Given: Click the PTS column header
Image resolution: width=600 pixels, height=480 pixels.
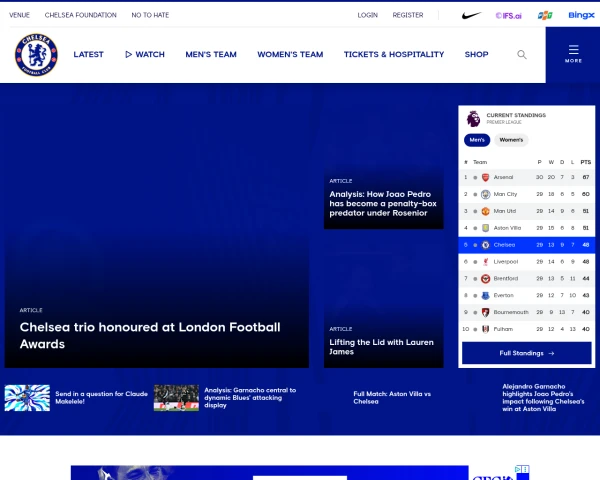Looking at the screenshot, I should [x=585, y=162].
